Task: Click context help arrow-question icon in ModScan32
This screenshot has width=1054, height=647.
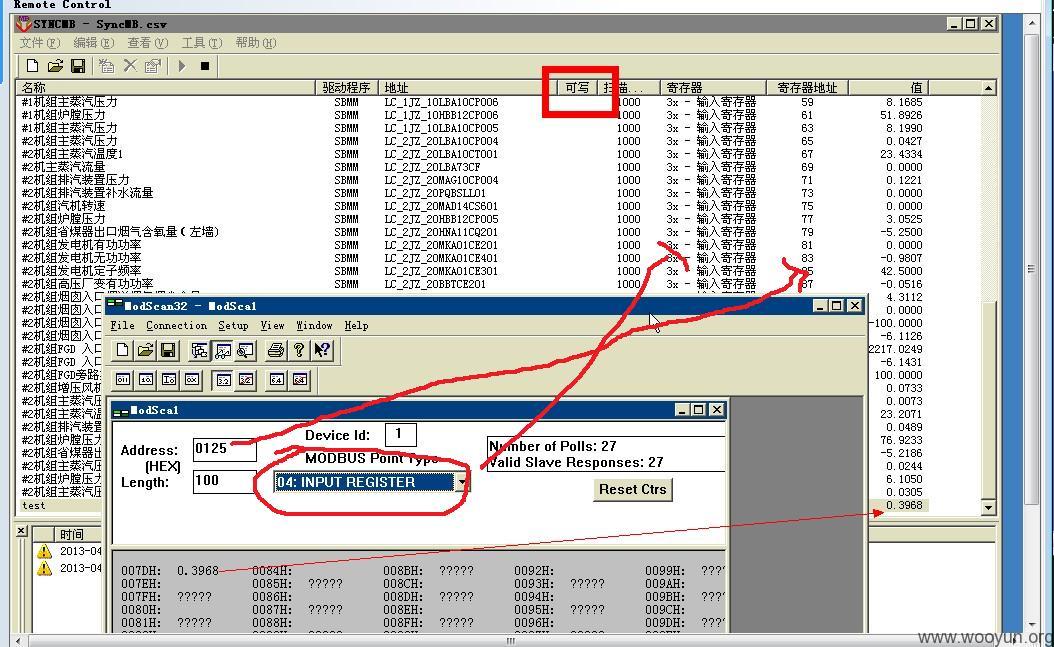Action: pos(322,350)
